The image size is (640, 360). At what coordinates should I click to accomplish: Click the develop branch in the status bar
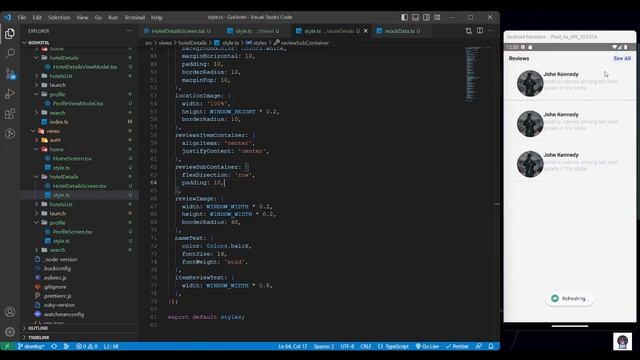coord(31,346)
